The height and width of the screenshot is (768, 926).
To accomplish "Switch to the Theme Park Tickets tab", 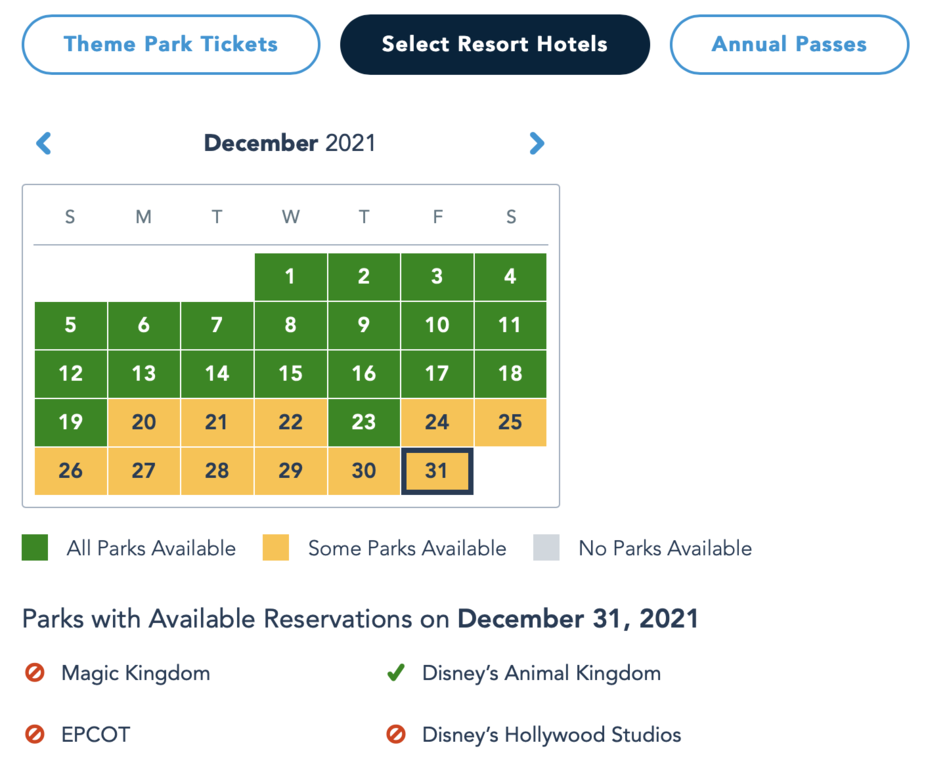I will click(x=171, y=44).
